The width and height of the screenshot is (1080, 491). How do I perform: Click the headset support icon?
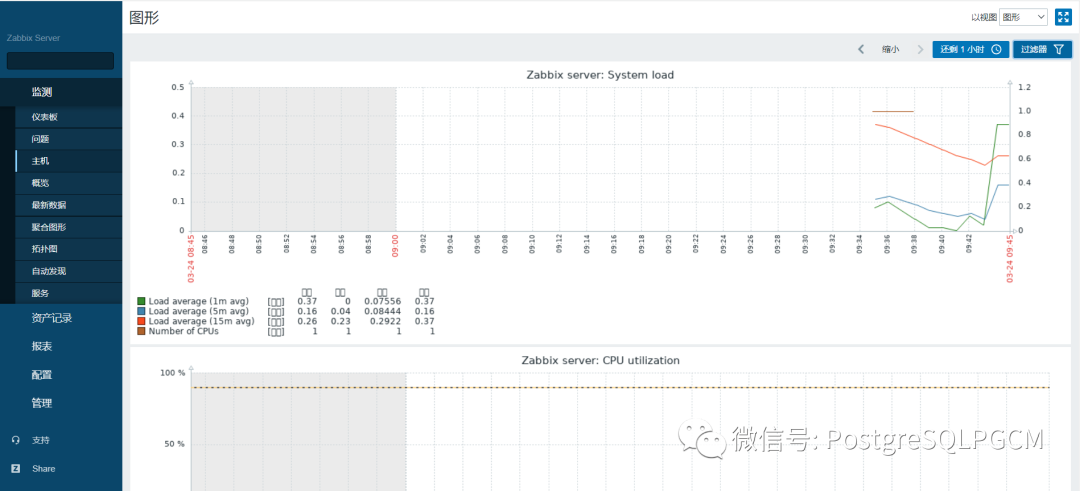click(x=15, y=440)
